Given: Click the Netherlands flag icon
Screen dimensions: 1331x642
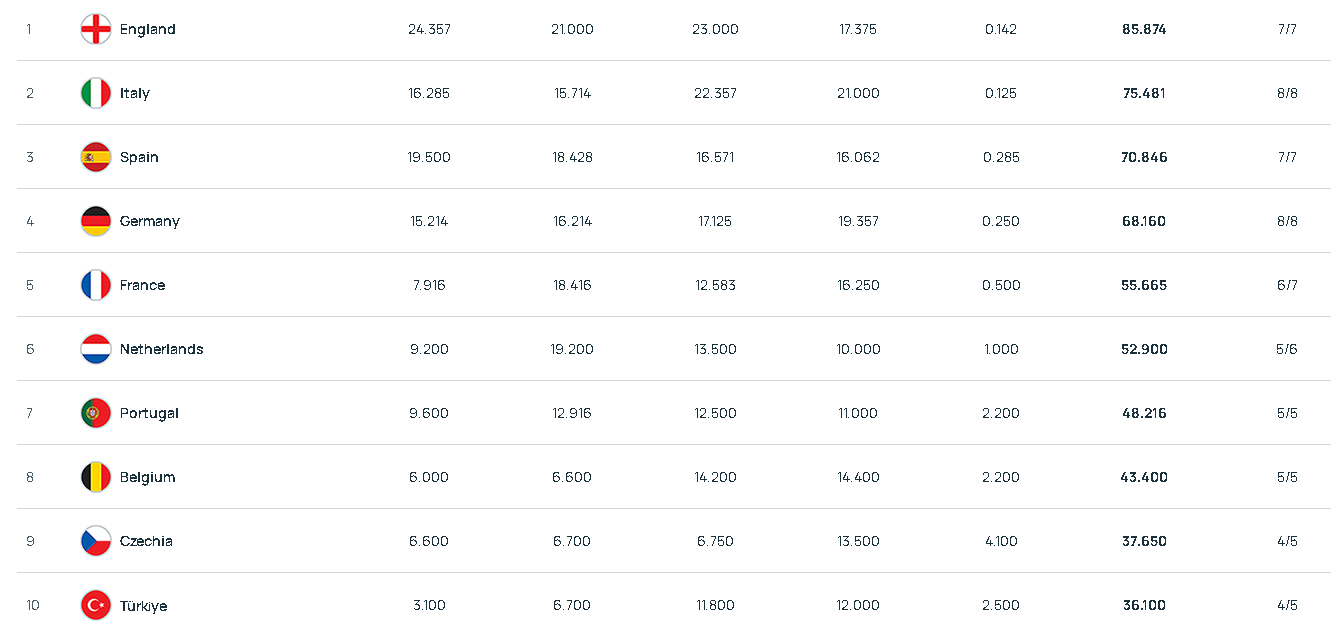Looking at the screenshot, I should point(96,349).
